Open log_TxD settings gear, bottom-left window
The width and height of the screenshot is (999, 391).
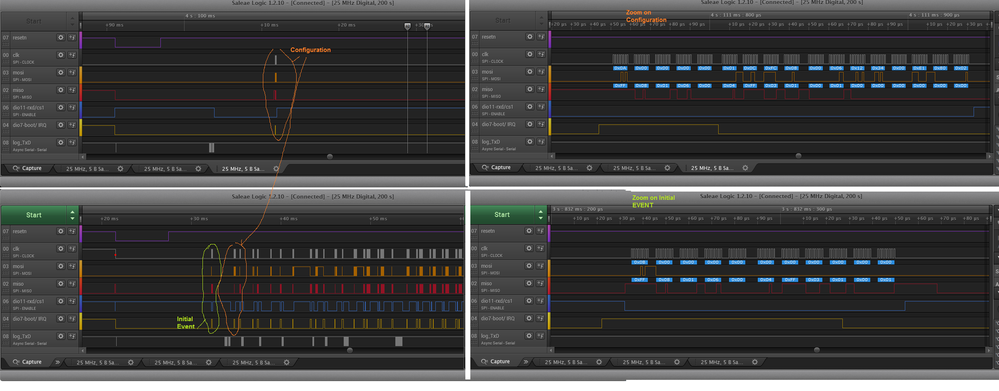coord(61,336)
